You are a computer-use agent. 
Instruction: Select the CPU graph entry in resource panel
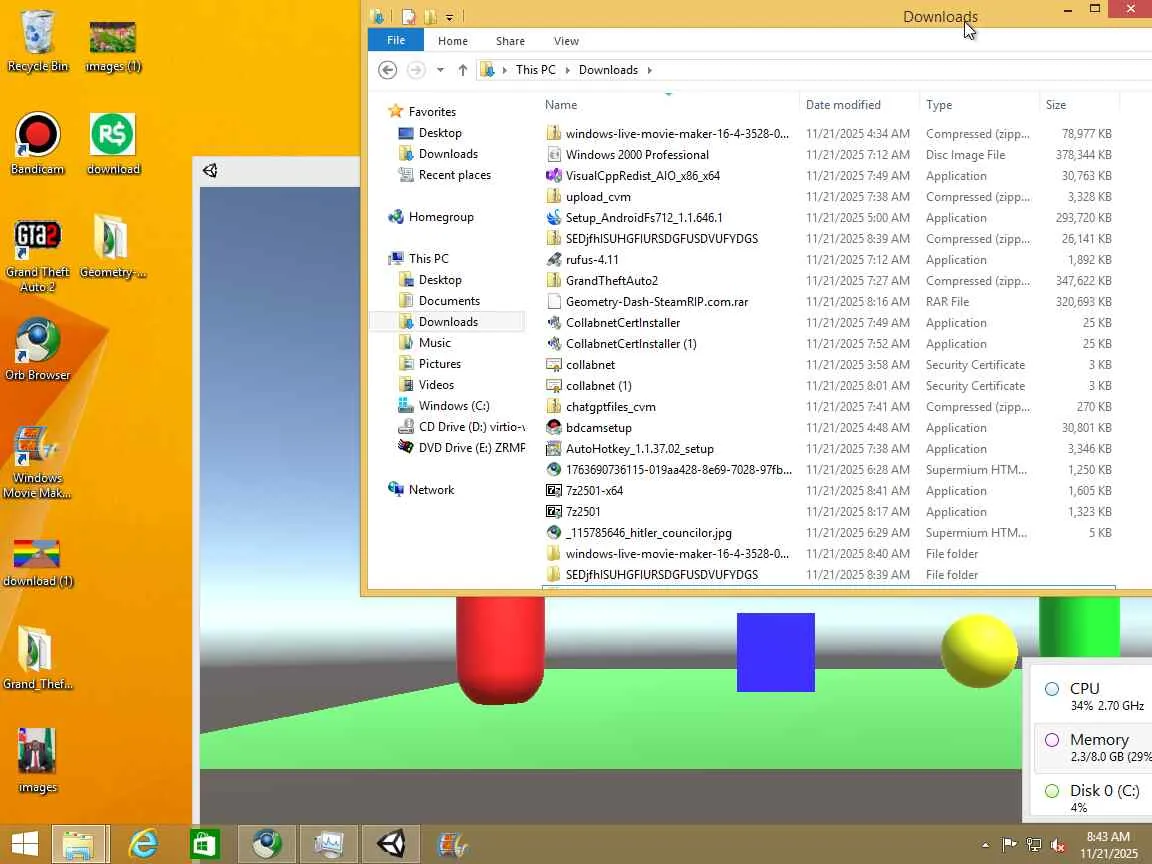[x=1093, y=696]
